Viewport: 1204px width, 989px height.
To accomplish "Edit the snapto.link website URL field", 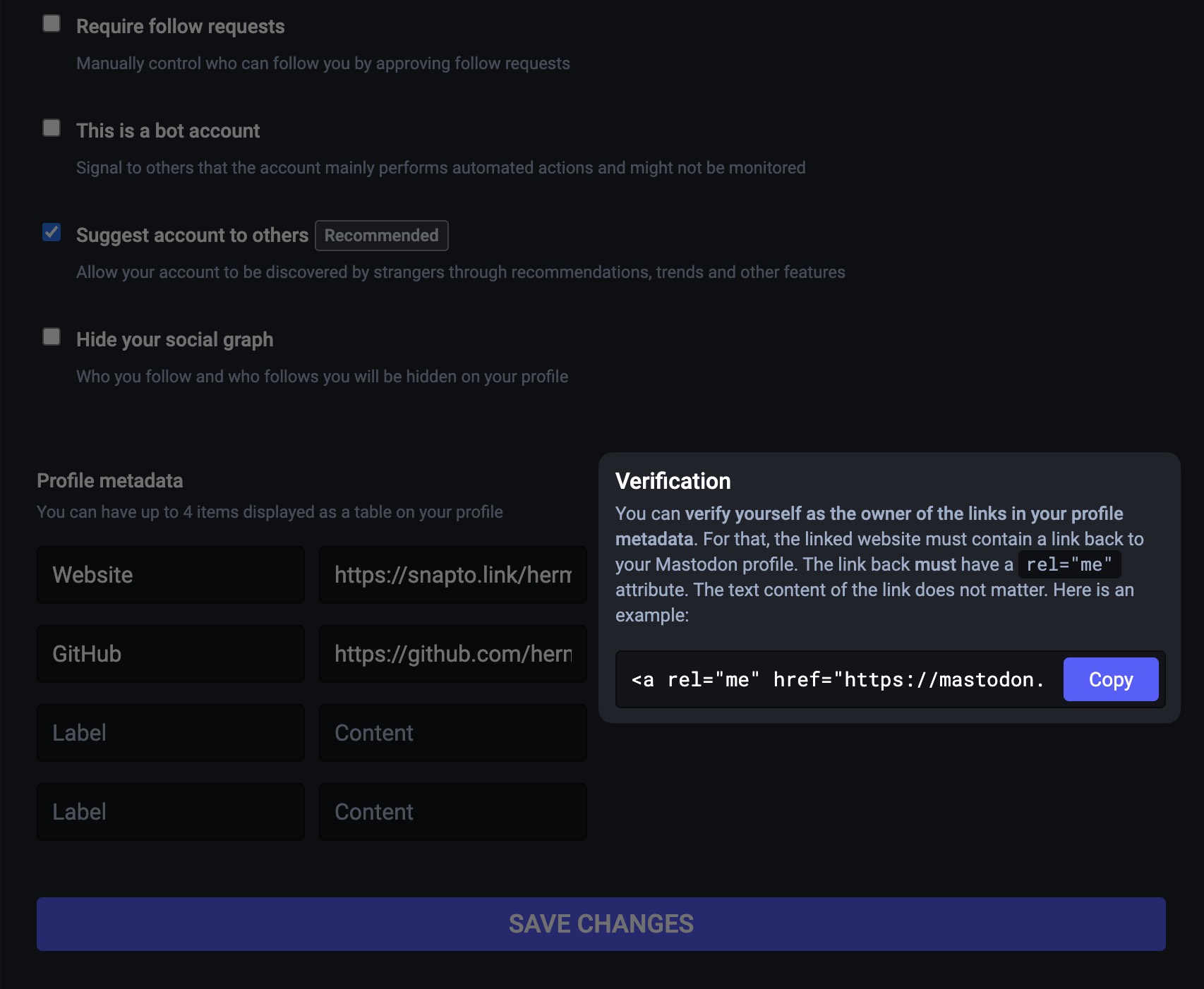I will pyautogui.click(x=452, y=574).
